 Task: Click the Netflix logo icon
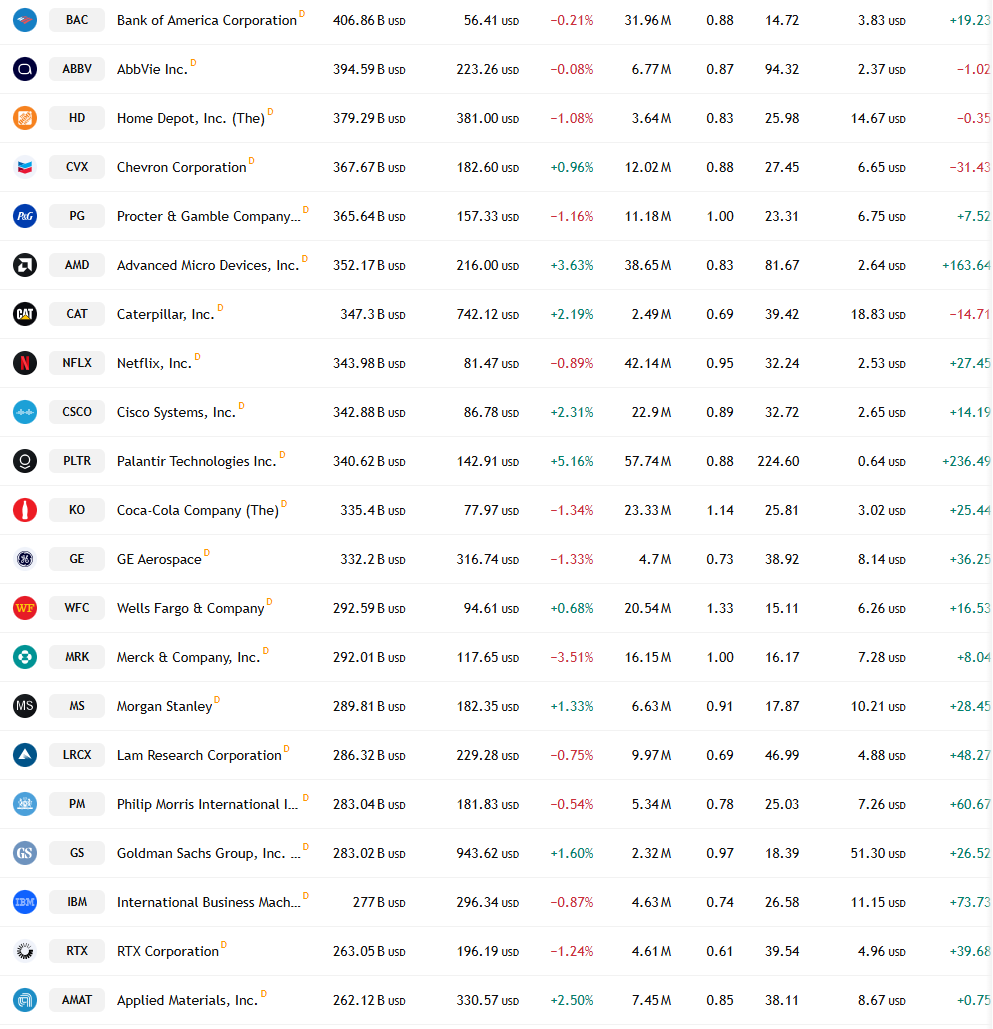click(25, 363)
